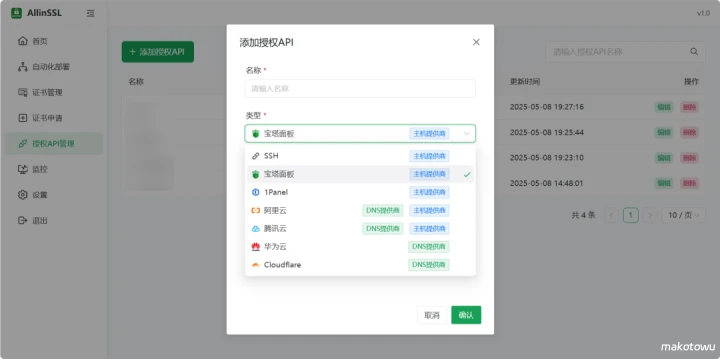Open 监控 in sidebar
Viewport: 720px width, 360px height.
click(x=54, y=169)
